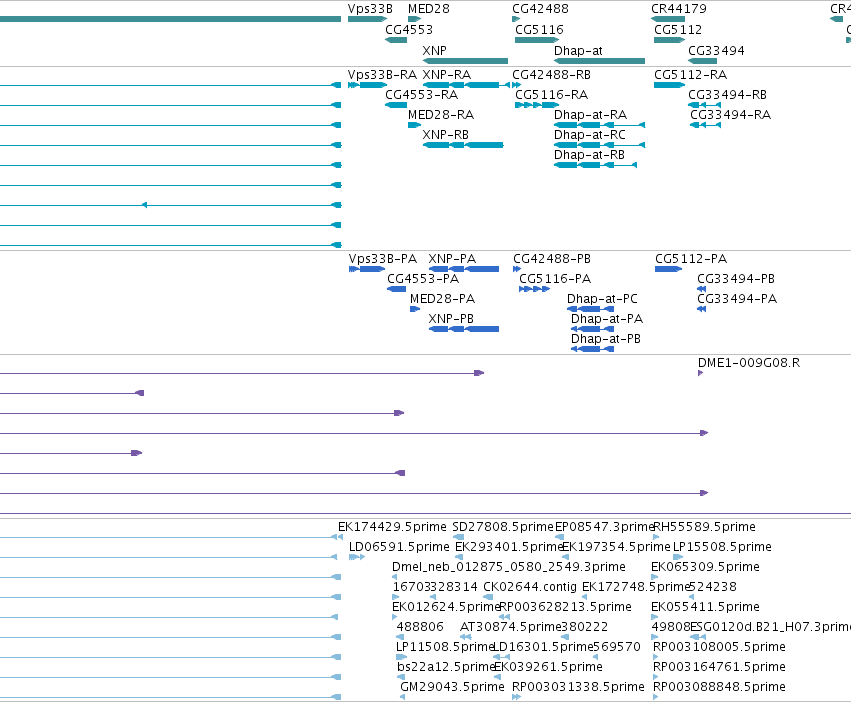This screenshot has height=702, width=851.
Task: Select protein Dhap-at-PC label
Action: coord(602,299)
